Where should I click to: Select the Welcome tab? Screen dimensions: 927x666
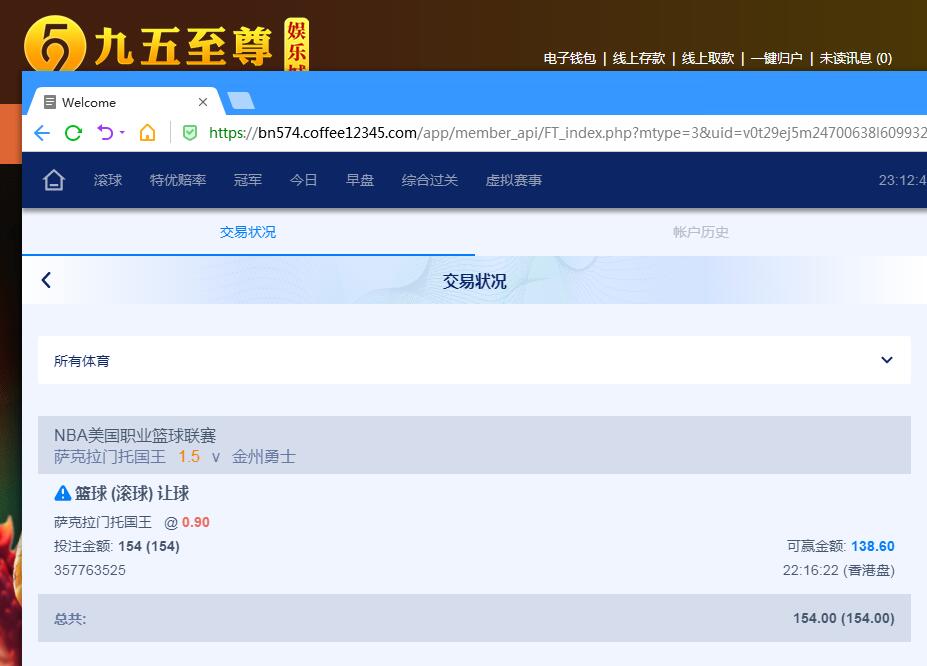click(x=125, y=102)
